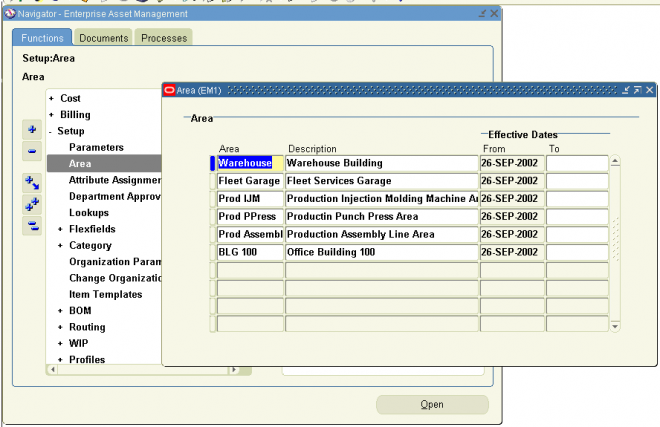The width and height of the screenshot is (660, 427).
Task: Click the Warehouse Building description field
Action: pyautogui.click(x=382, y=163)
